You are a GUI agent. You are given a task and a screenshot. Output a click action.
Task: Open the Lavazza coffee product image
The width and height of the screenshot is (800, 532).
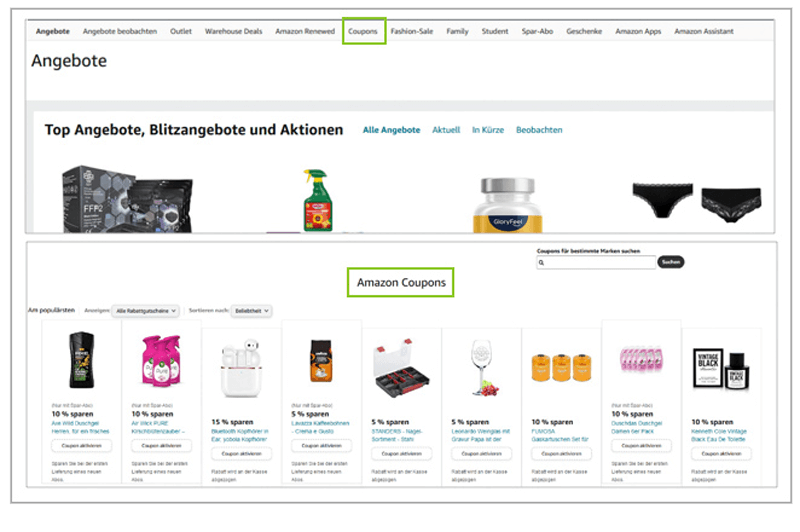click(321, 361)
